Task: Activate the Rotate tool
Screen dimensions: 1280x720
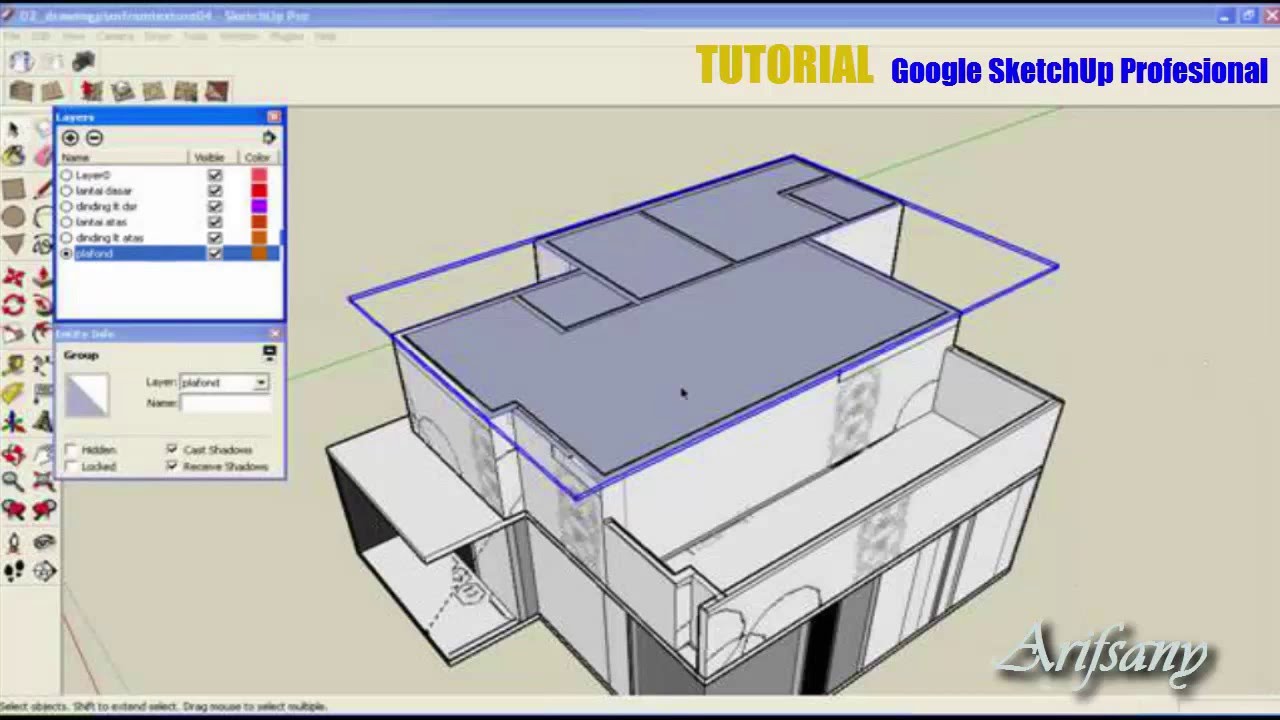Action: pyautogui.click(x=13, y=306)
